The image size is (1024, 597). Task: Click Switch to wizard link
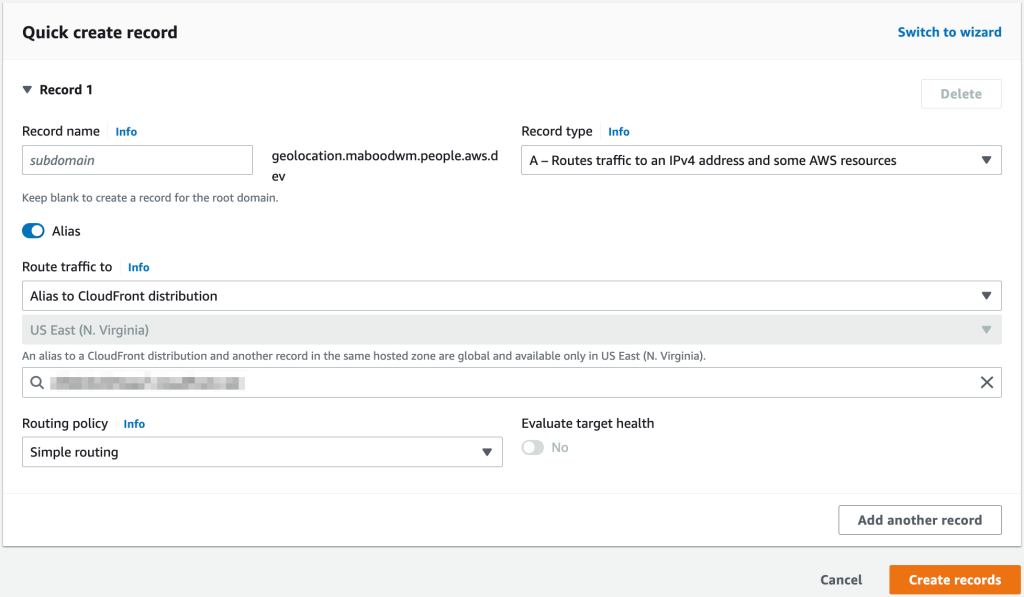click(x=949, y=32)
